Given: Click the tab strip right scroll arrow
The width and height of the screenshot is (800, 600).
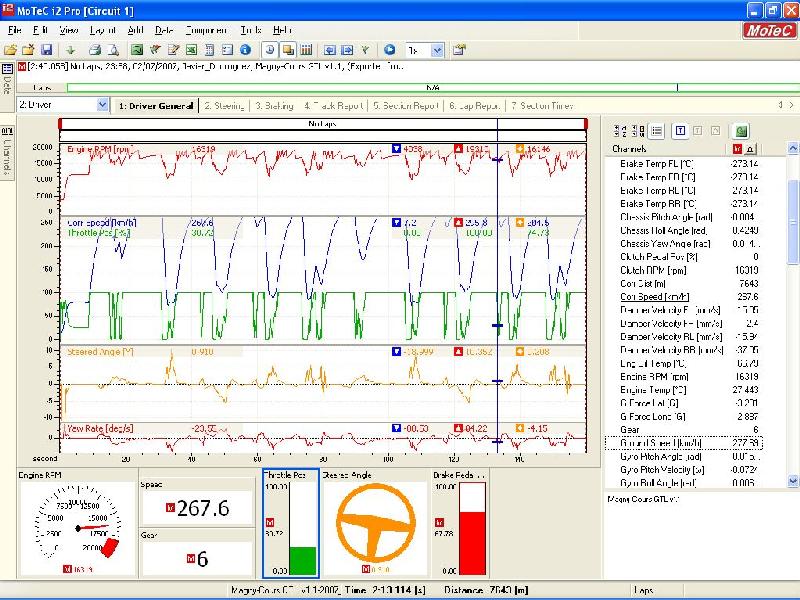Looking at the screenshot, I should (791, 105).
